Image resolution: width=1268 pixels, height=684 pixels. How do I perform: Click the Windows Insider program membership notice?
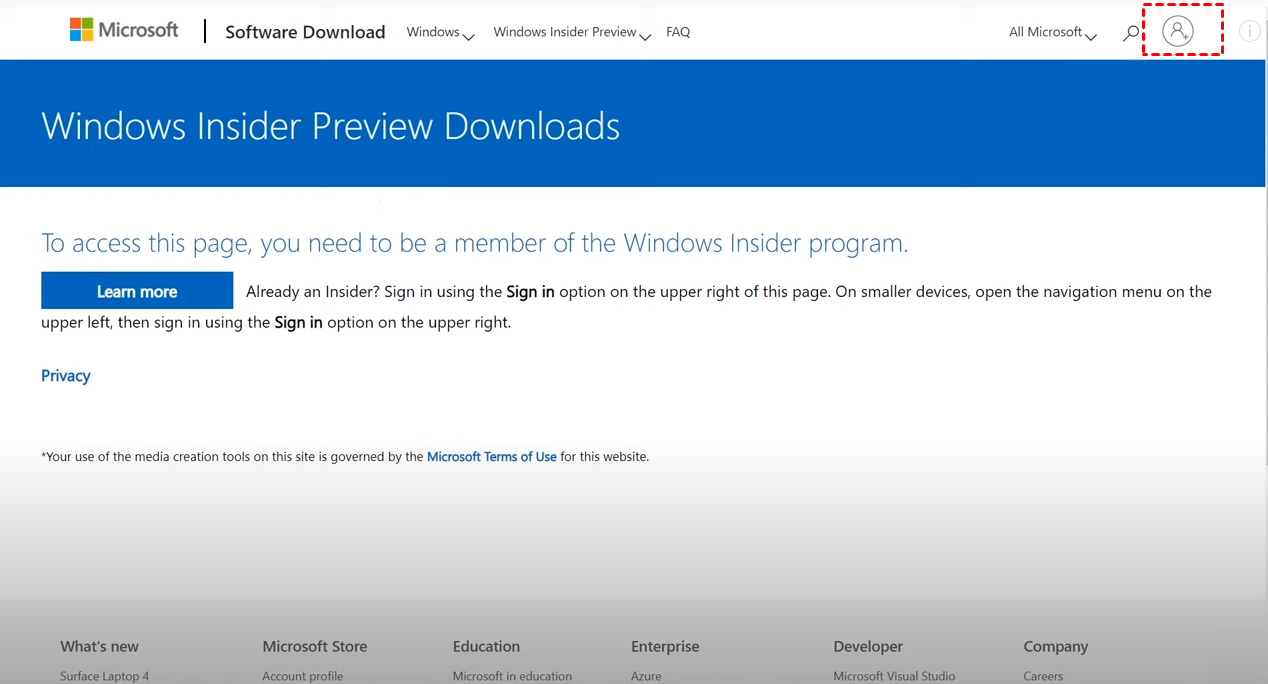(475, 243)
